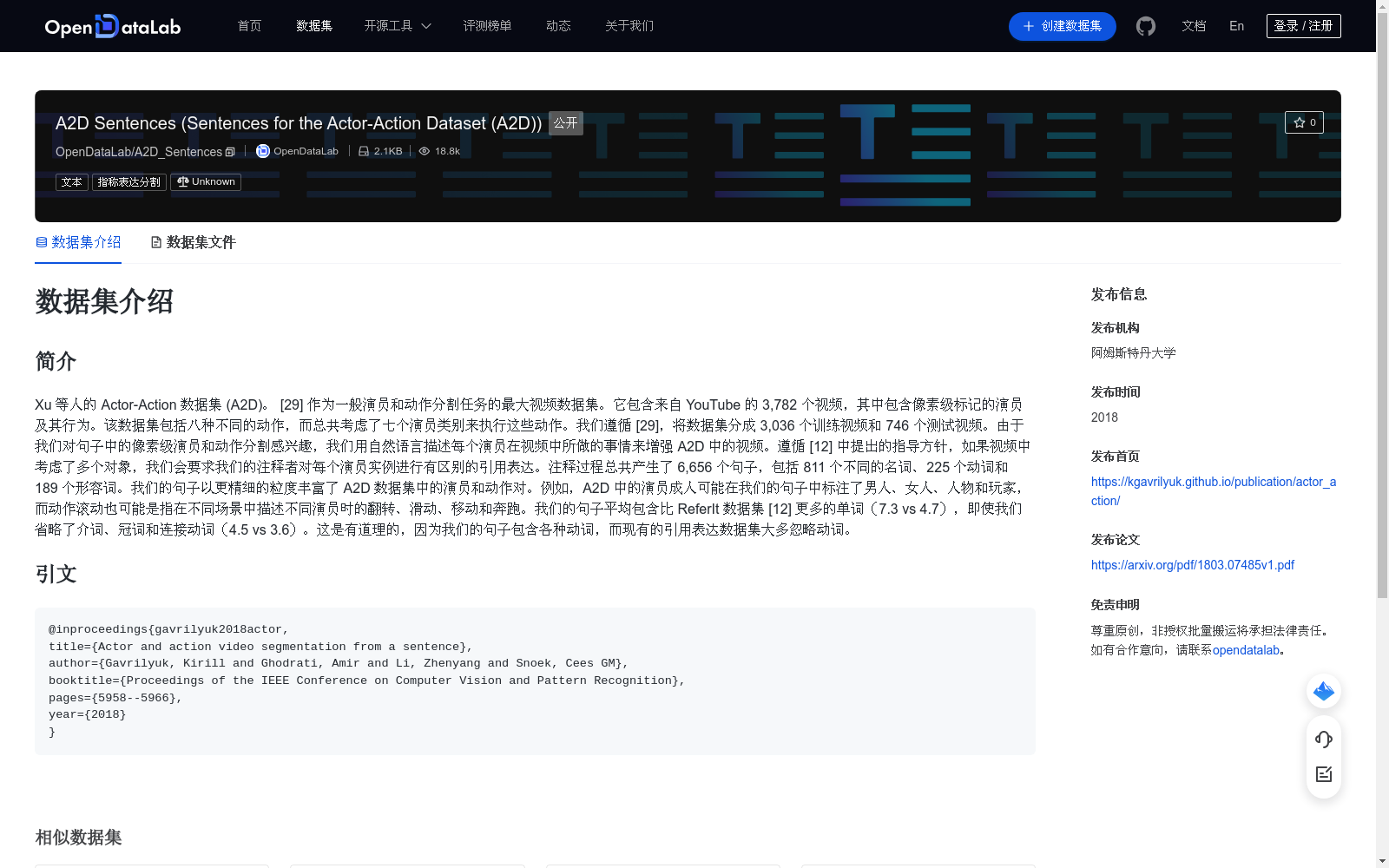Copy the OpenDataLab/A2D_Sentences dataset name
The height and width of the screenshot is (868, 1389).
coord(230,152)
